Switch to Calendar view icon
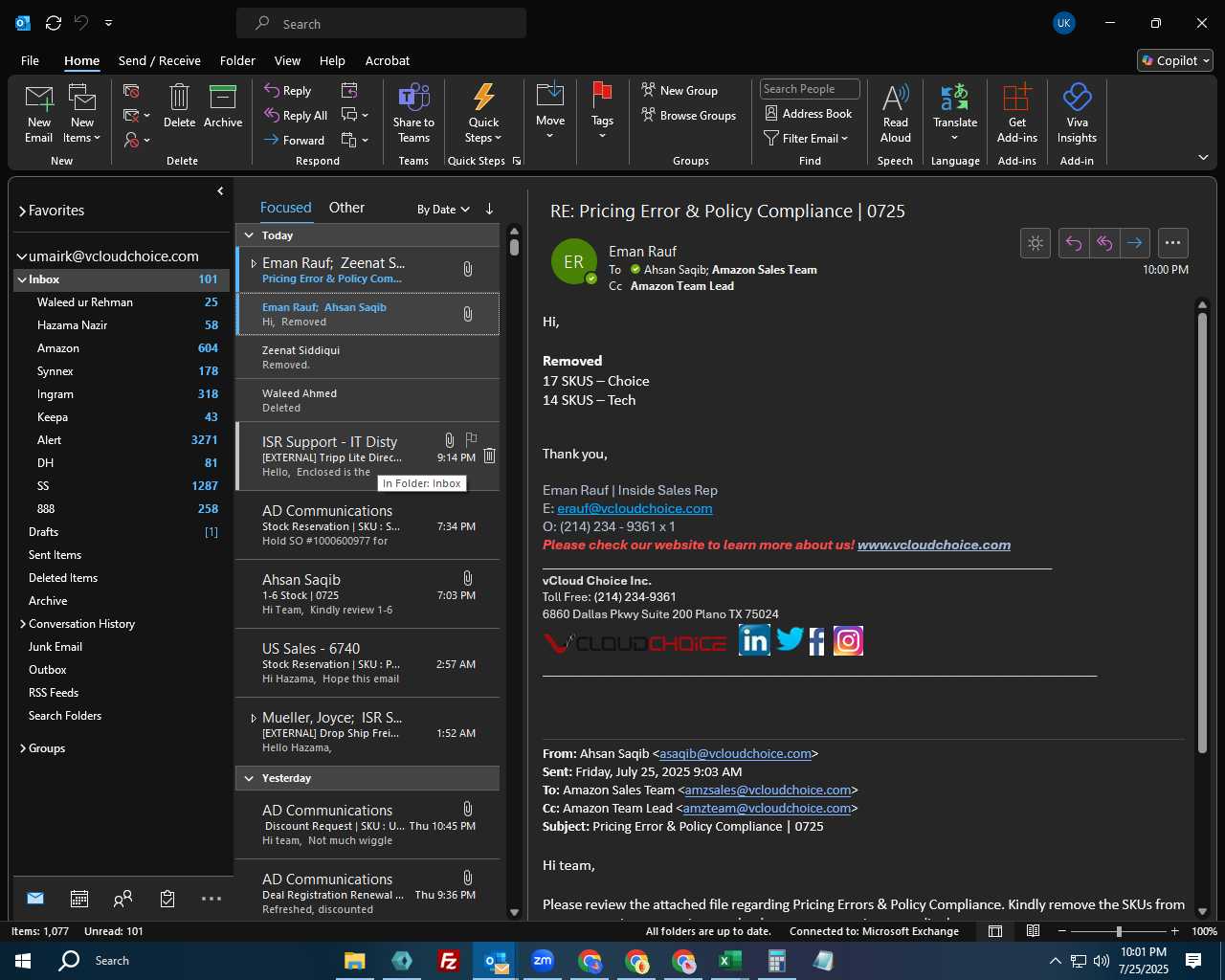Viewport: 1225px width, 980px height. [79, 899]
